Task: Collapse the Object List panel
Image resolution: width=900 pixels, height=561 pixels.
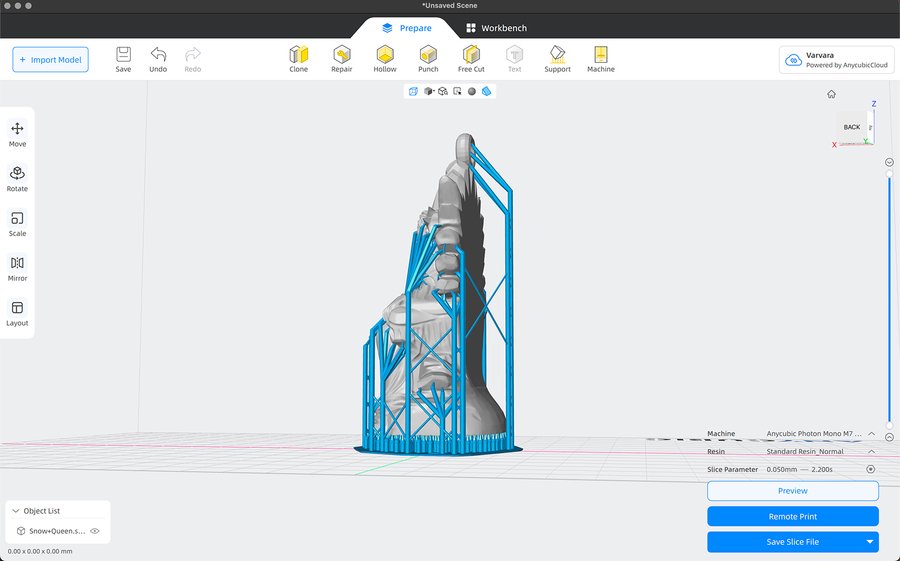Action: (x=16, y=511)
